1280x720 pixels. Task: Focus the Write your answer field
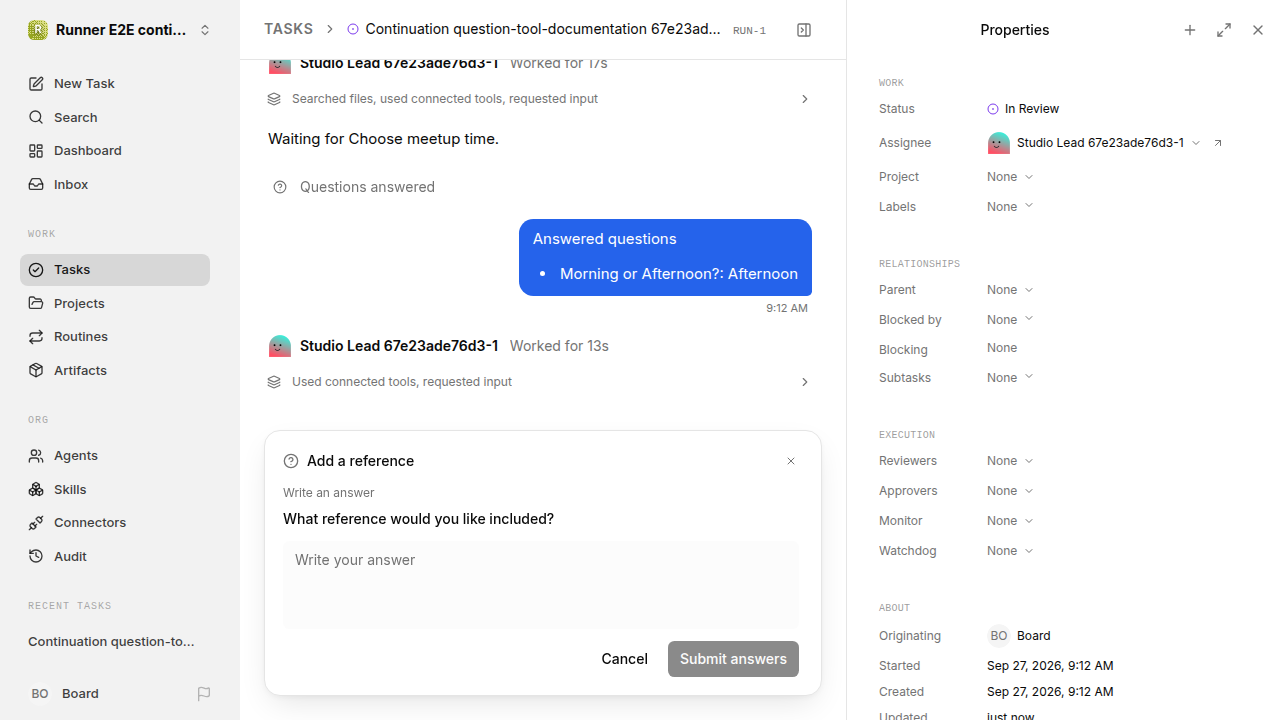pyautogui.click(x=541, y=585)
